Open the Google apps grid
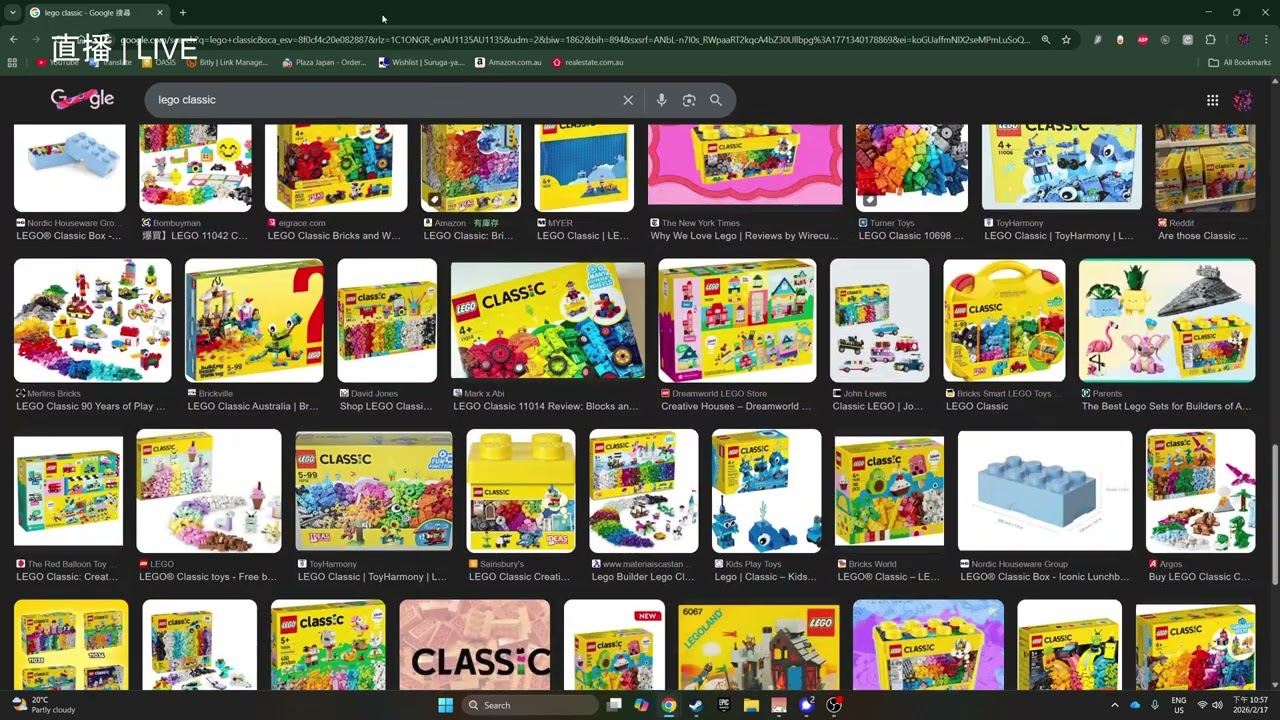Image resolution: width=1280 pixels, height=720 pixels. coord(1212,100)
